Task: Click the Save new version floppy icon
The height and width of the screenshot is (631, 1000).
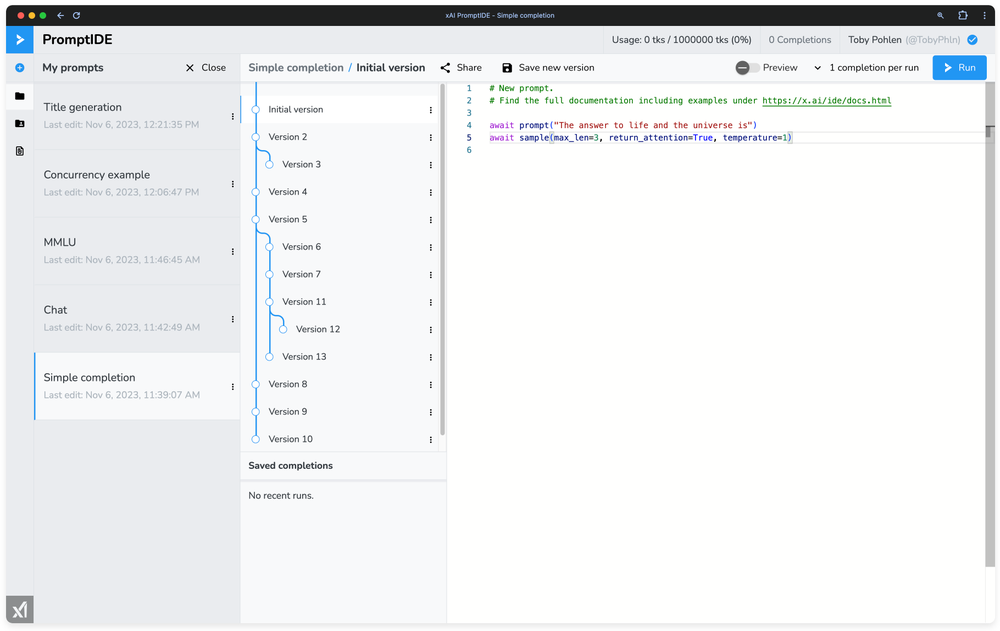Action: (x=507, y=68)
